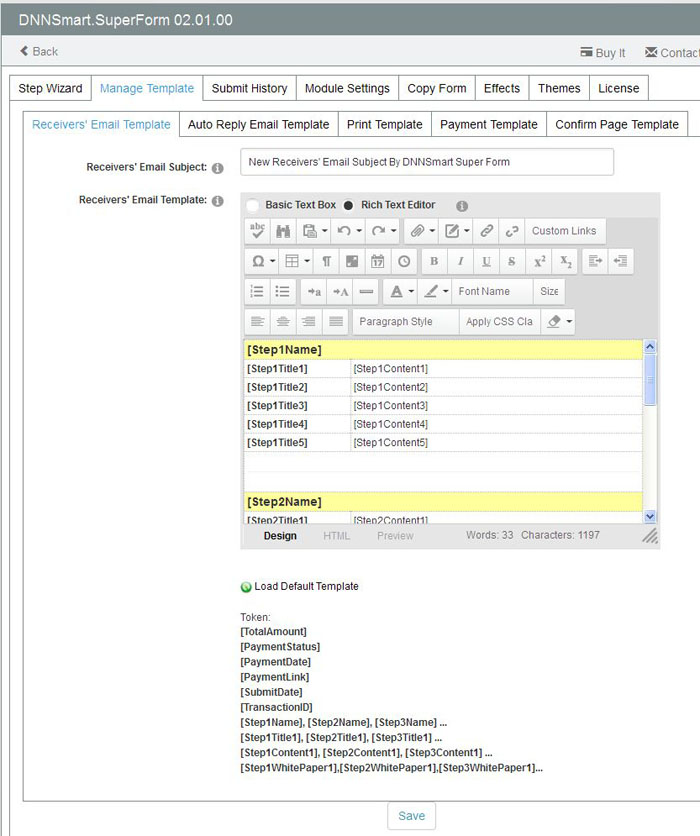Click the Receivers' Email Subject field
This screenshot has height=836, width=700.
coord(427,162)
